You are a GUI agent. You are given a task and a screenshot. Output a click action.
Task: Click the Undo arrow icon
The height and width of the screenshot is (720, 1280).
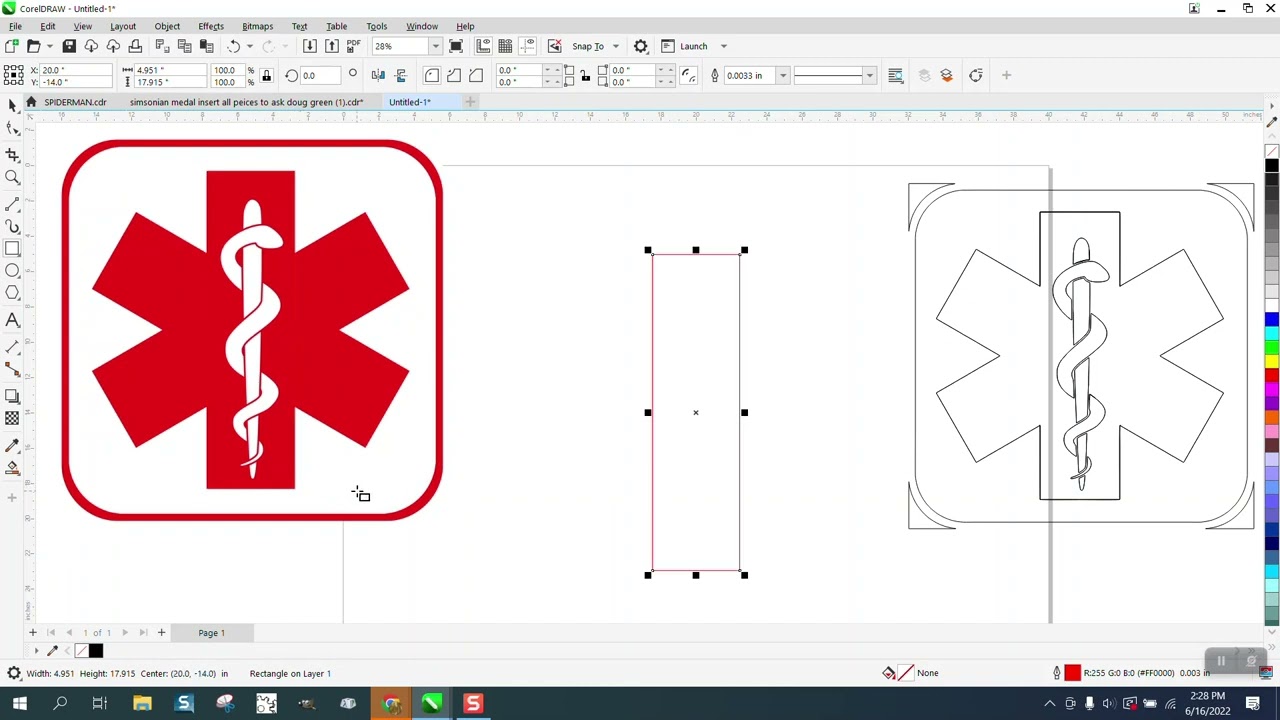[x=234, y=46]
